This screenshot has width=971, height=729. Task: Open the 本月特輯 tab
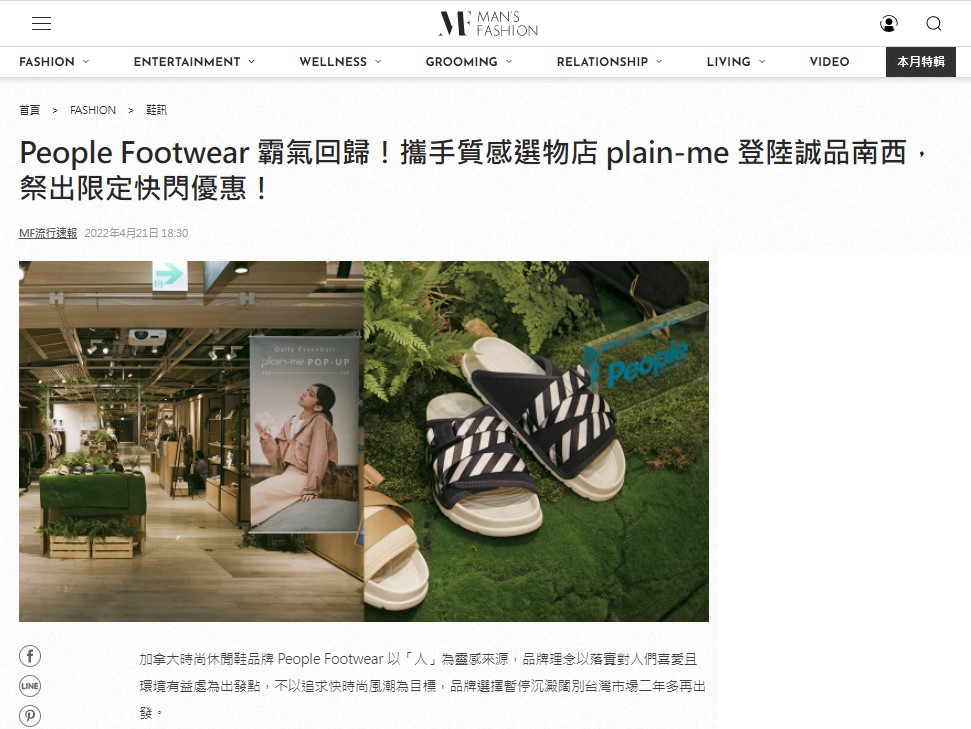(x=921, y=61)
